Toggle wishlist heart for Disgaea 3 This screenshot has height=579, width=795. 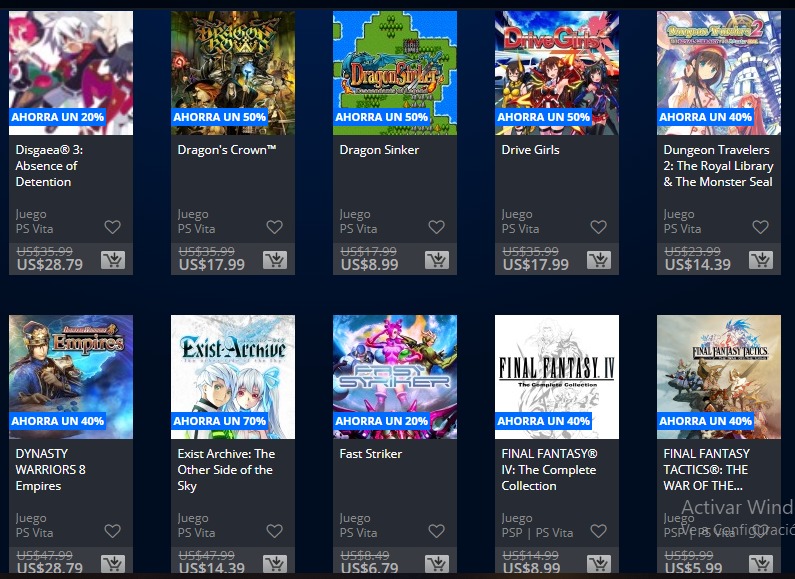113,227
